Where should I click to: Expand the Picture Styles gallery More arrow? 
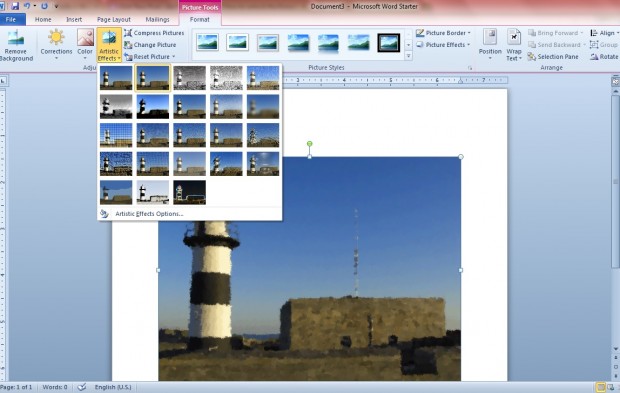408,56
